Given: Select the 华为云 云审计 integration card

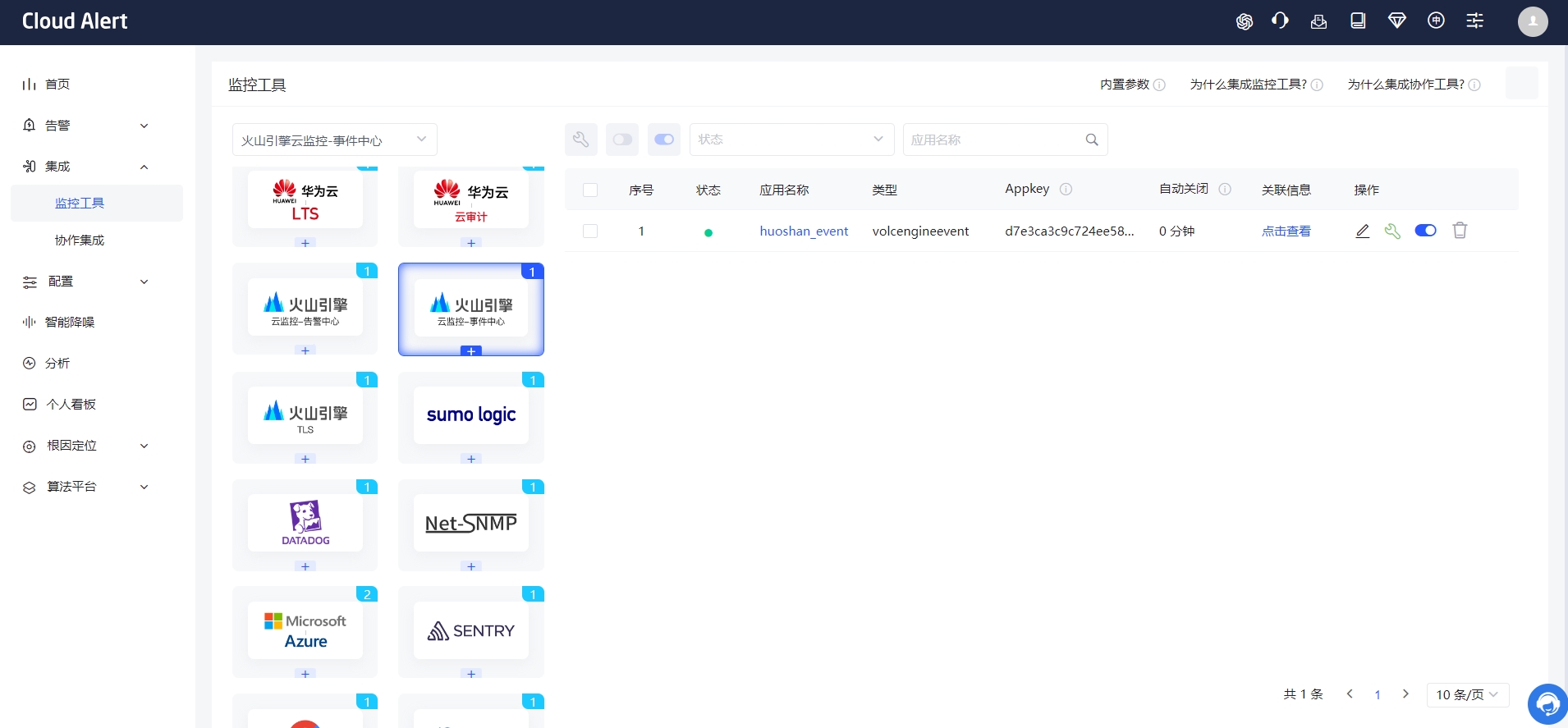Looking at the screenshot, I should 471,202.
